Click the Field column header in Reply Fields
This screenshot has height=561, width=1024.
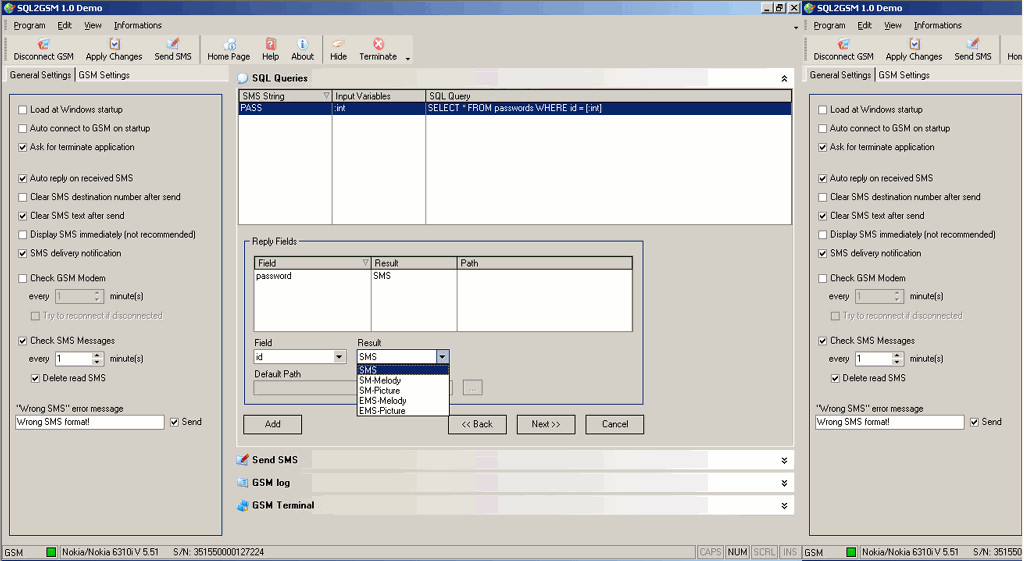313,263
